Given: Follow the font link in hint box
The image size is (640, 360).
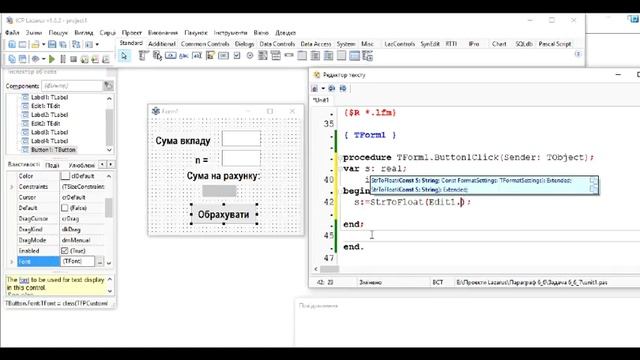Looking at the screenshot, I should (x=24, y=280).
